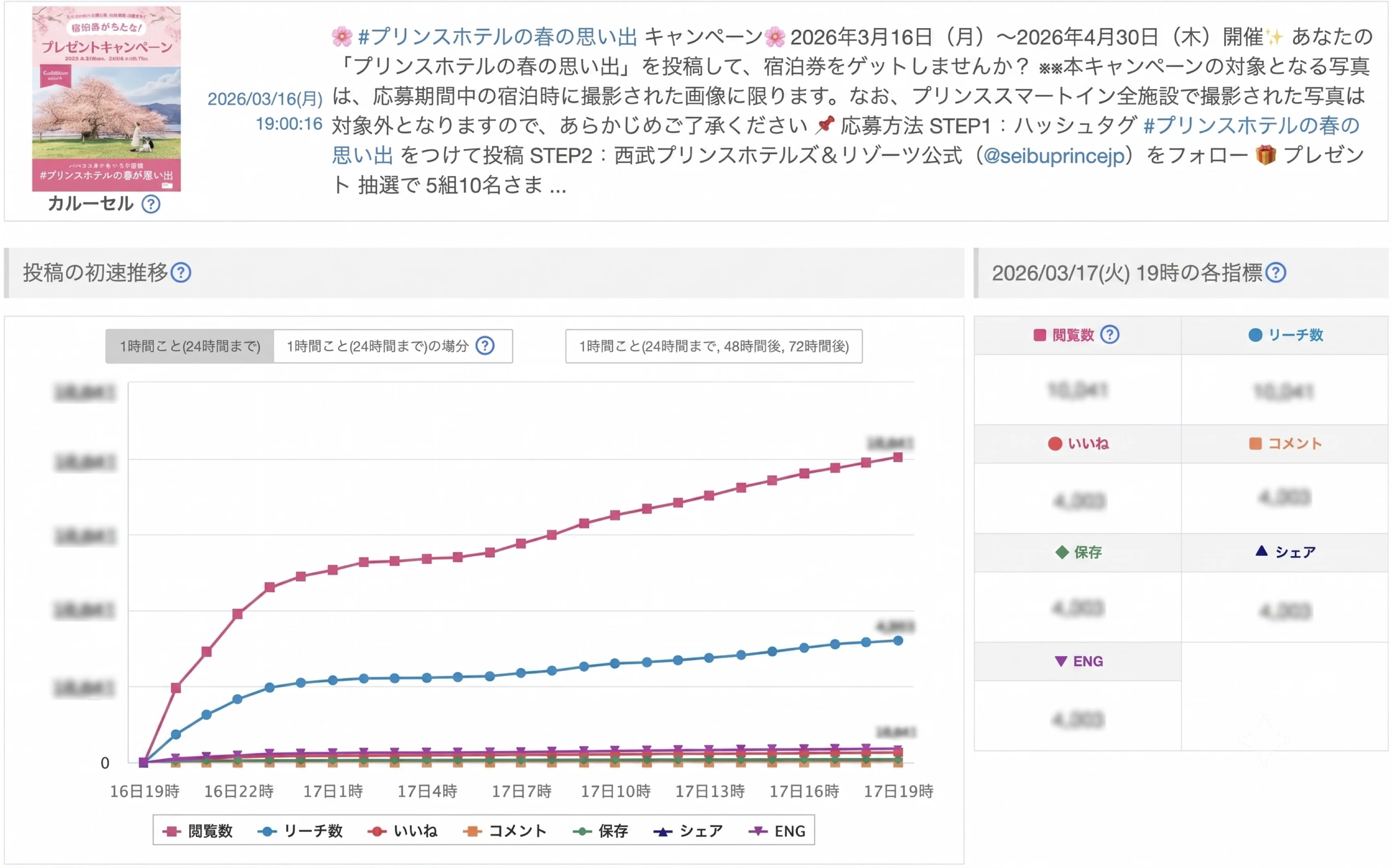The image size is (1392, 868).
Task: Open the campaign post thumbnail image
Action: point(106,99)
